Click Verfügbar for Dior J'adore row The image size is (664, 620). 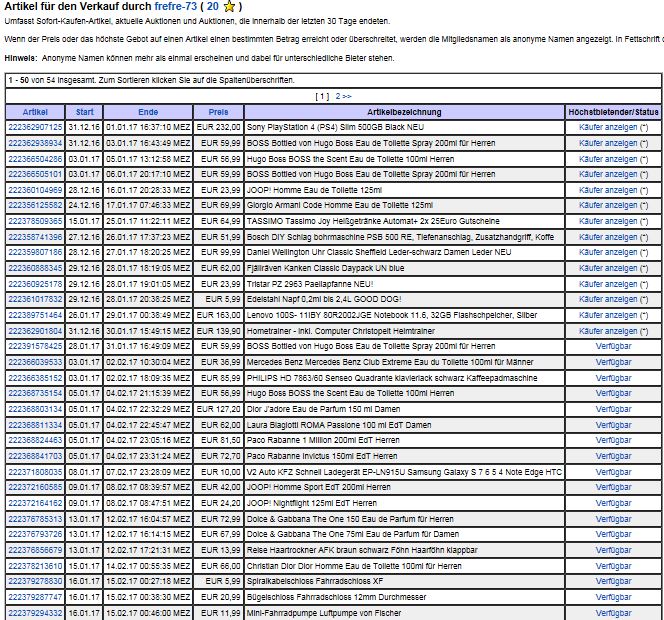coord(613,409)
